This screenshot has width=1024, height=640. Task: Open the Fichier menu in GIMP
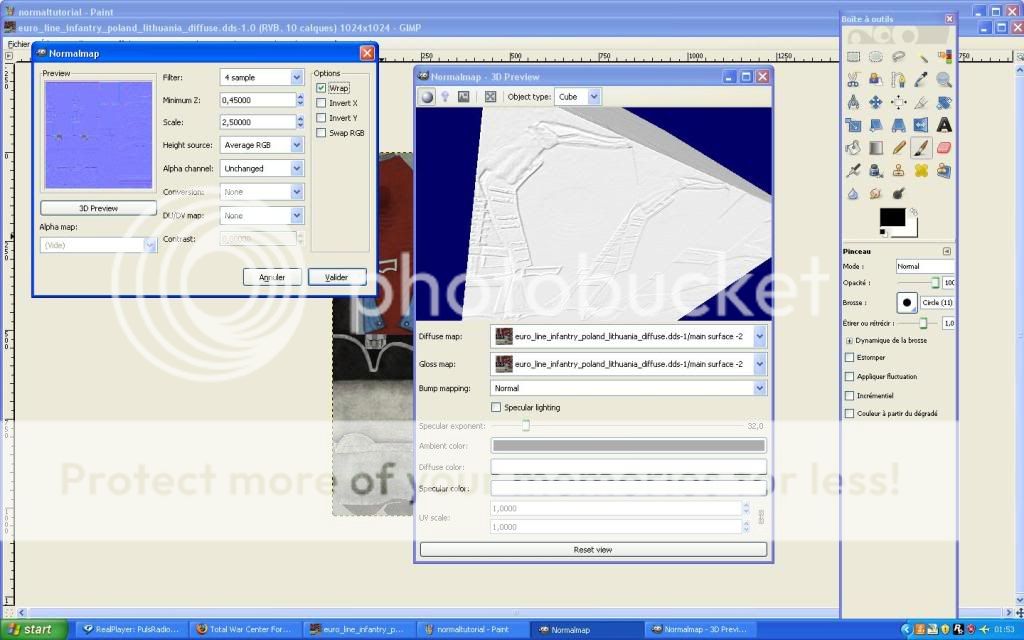[x=18, y=44]
